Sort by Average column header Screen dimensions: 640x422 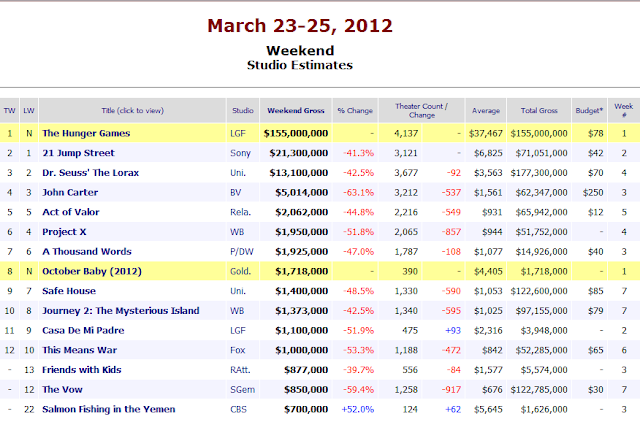pos(486,111)
